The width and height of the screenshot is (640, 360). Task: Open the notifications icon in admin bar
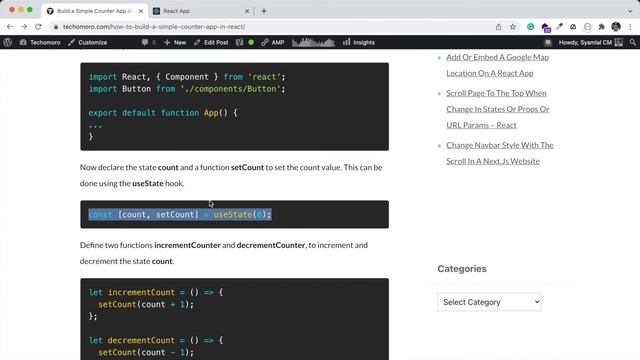(548, 42)
